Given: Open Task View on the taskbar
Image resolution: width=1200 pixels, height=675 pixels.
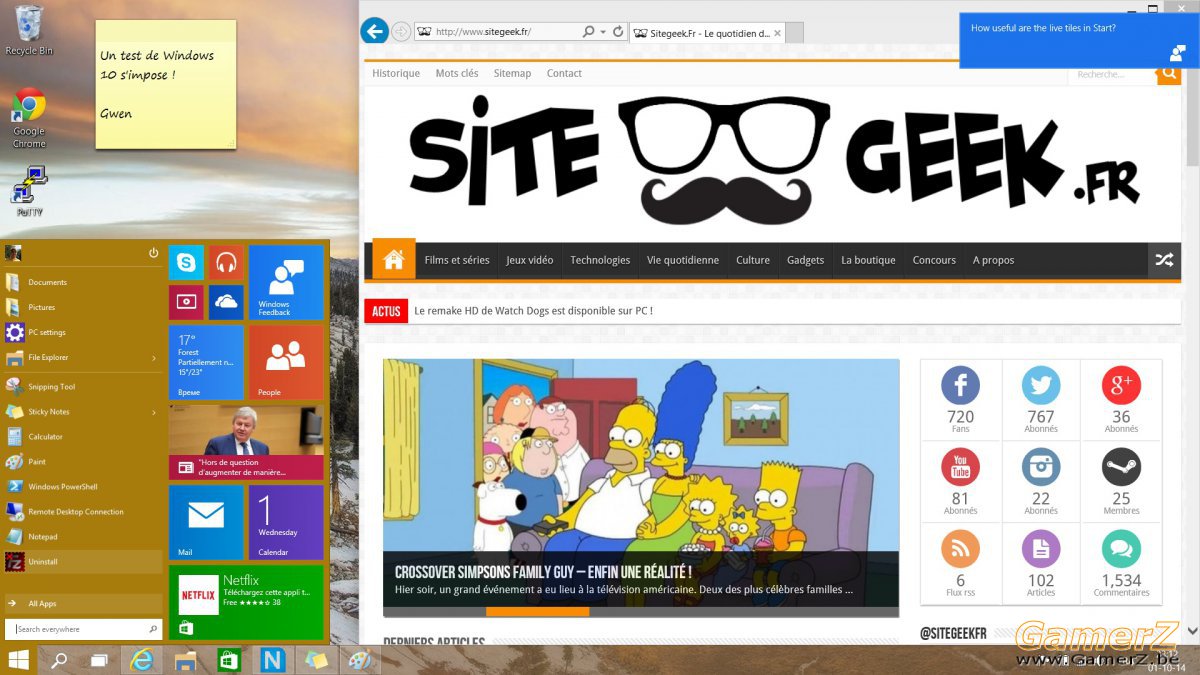Looking at the screenshot, I should [x=99, y=660].
